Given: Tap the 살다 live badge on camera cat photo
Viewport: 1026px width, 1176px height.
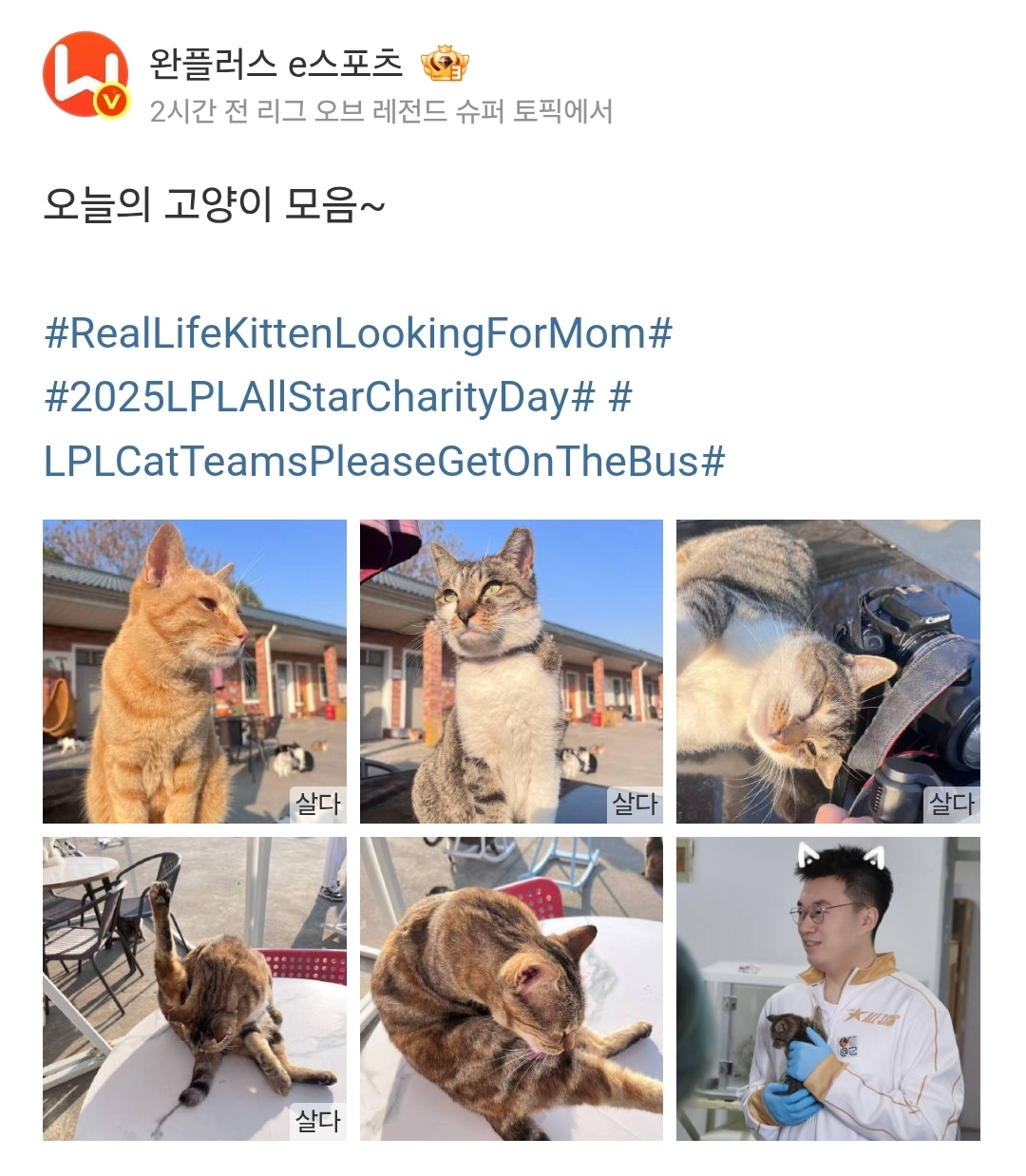Looking at the screenshot, I should coord(952,804).
